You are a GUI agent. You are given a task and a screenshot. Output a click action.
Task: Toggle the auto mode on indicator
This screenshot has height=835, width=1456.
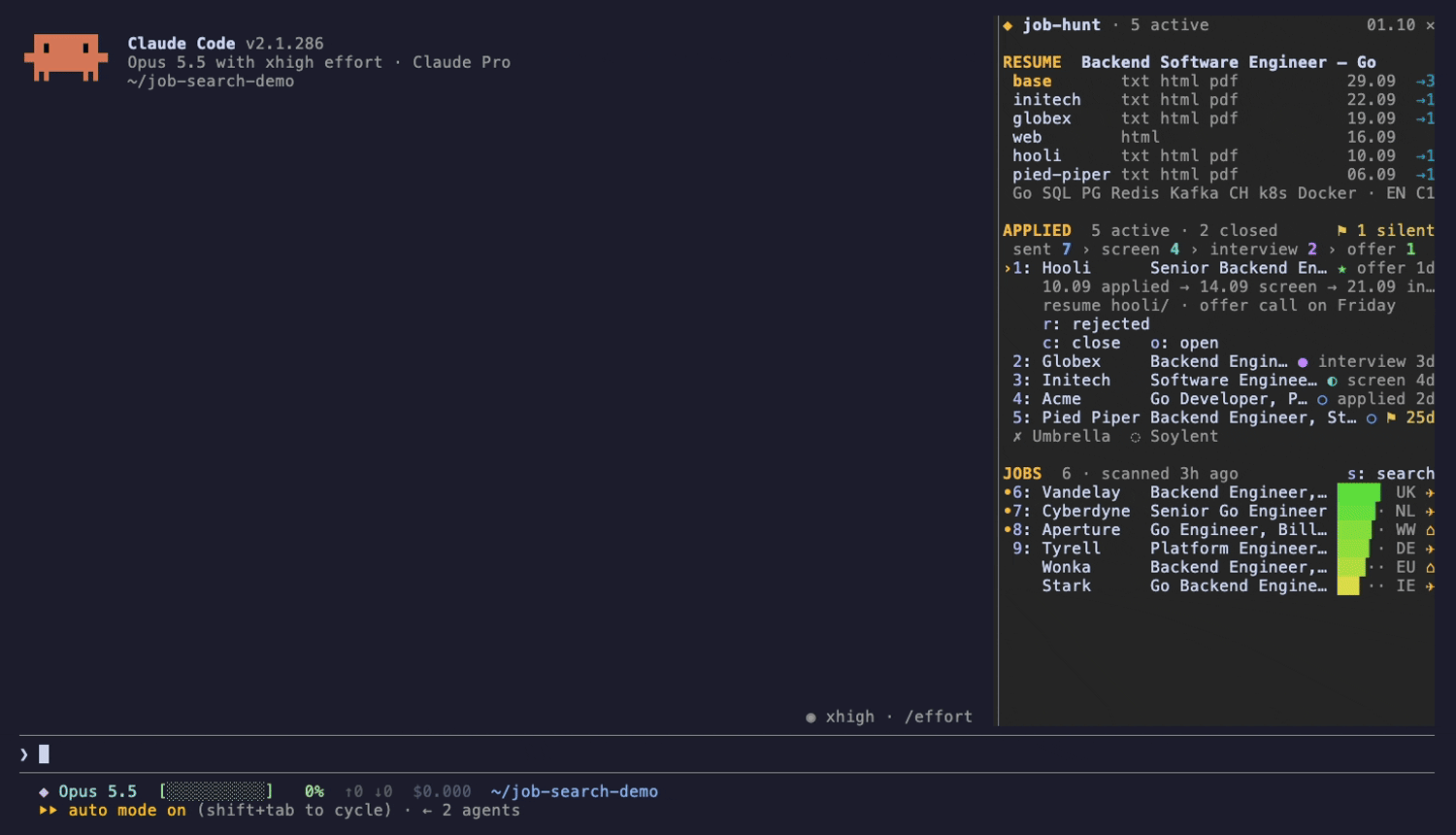113,811
